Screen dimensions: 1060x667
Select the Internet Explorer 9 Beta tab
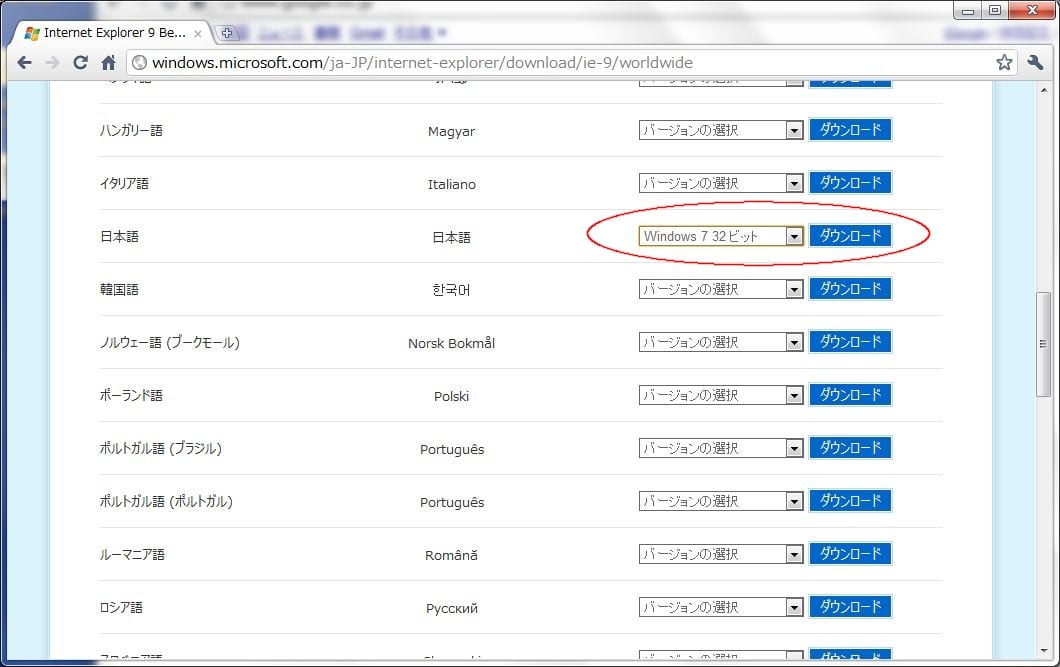pos(110,33)
